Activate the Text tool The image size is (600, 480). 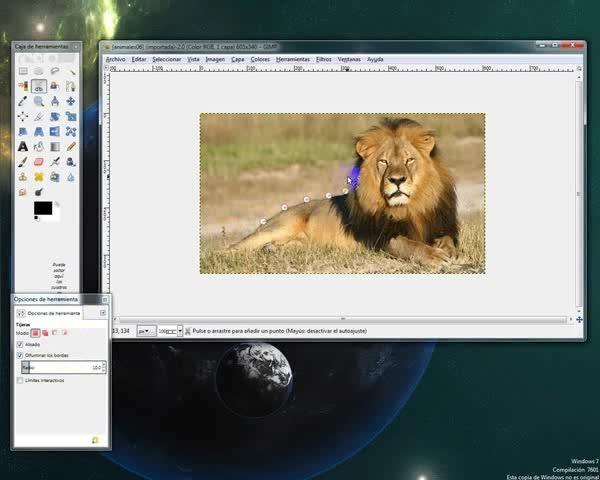[22, 146]
